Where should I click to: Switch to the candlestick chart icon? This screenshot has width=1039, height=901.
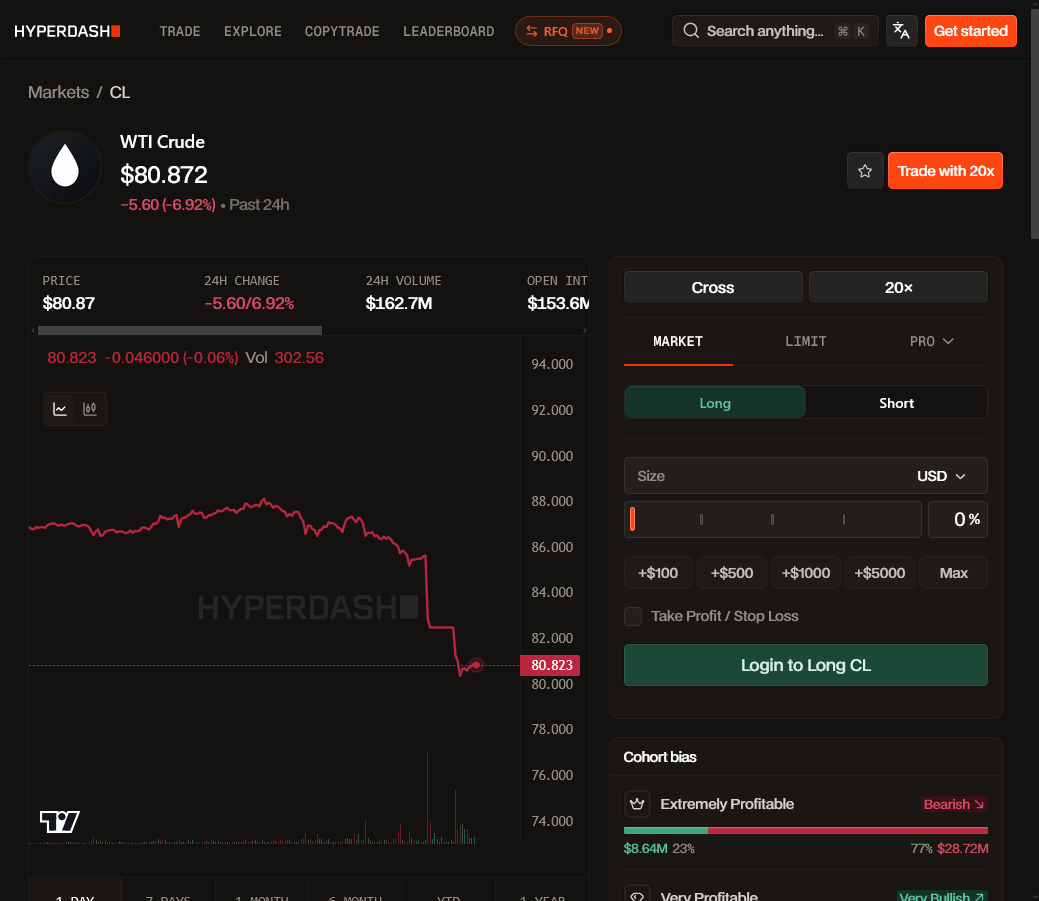pyautogui.click(x=89, y=409)
